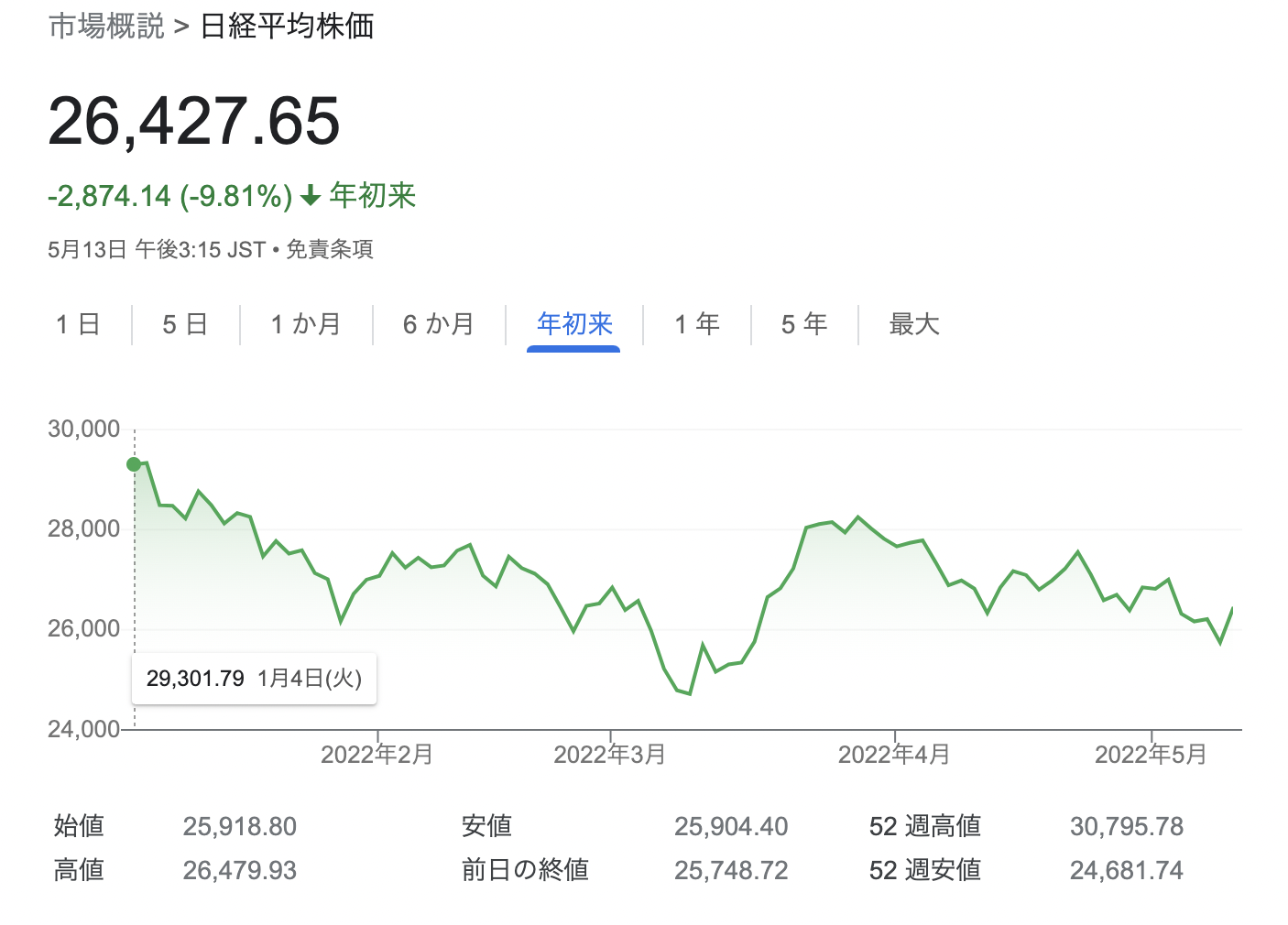The image size is (1288, 925).
Task: Show the 1 年 chart range
Action: point(697,324)
